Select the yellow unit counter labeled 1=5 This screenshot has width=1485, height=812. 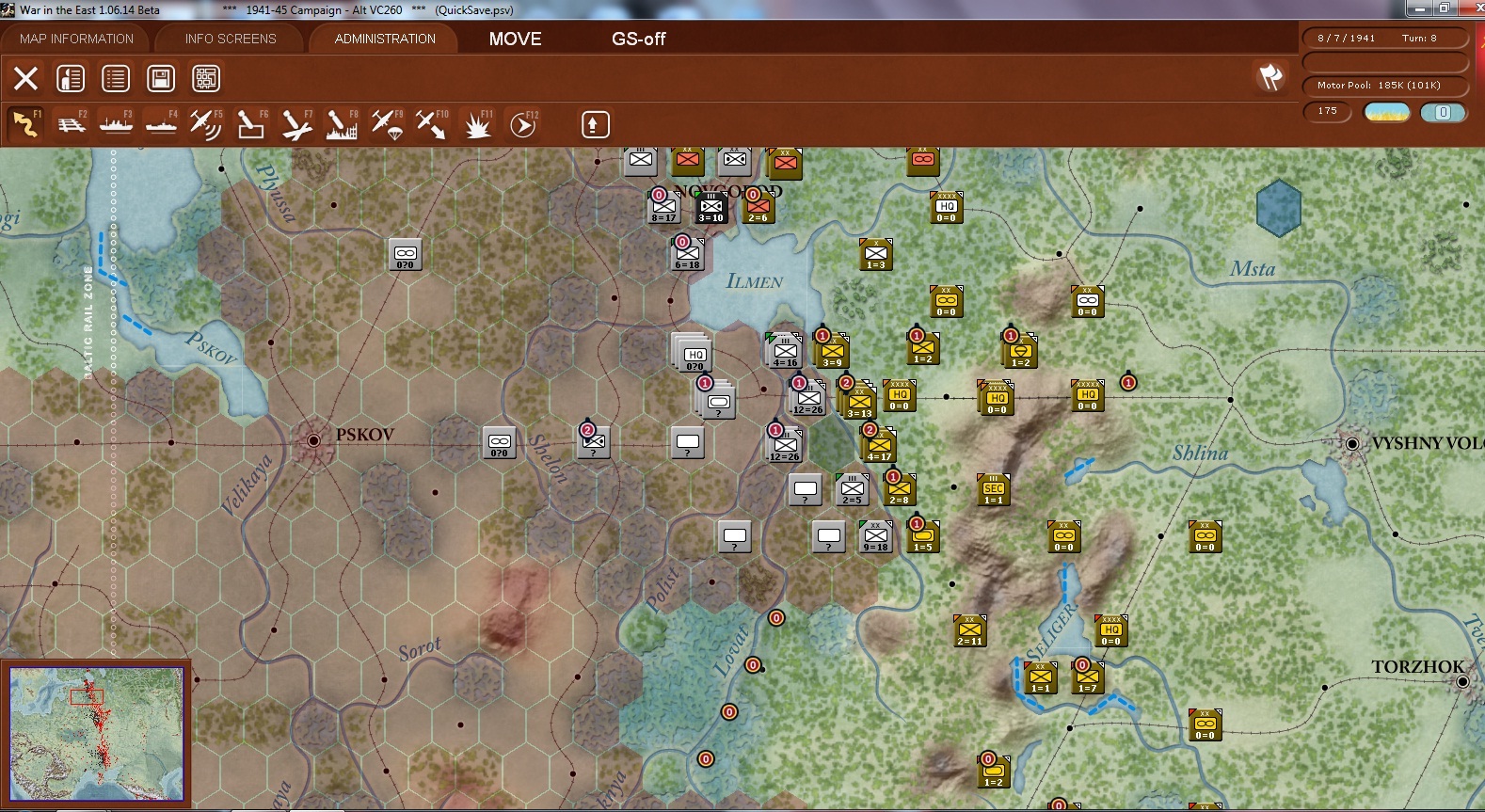(x=923, y=536)
